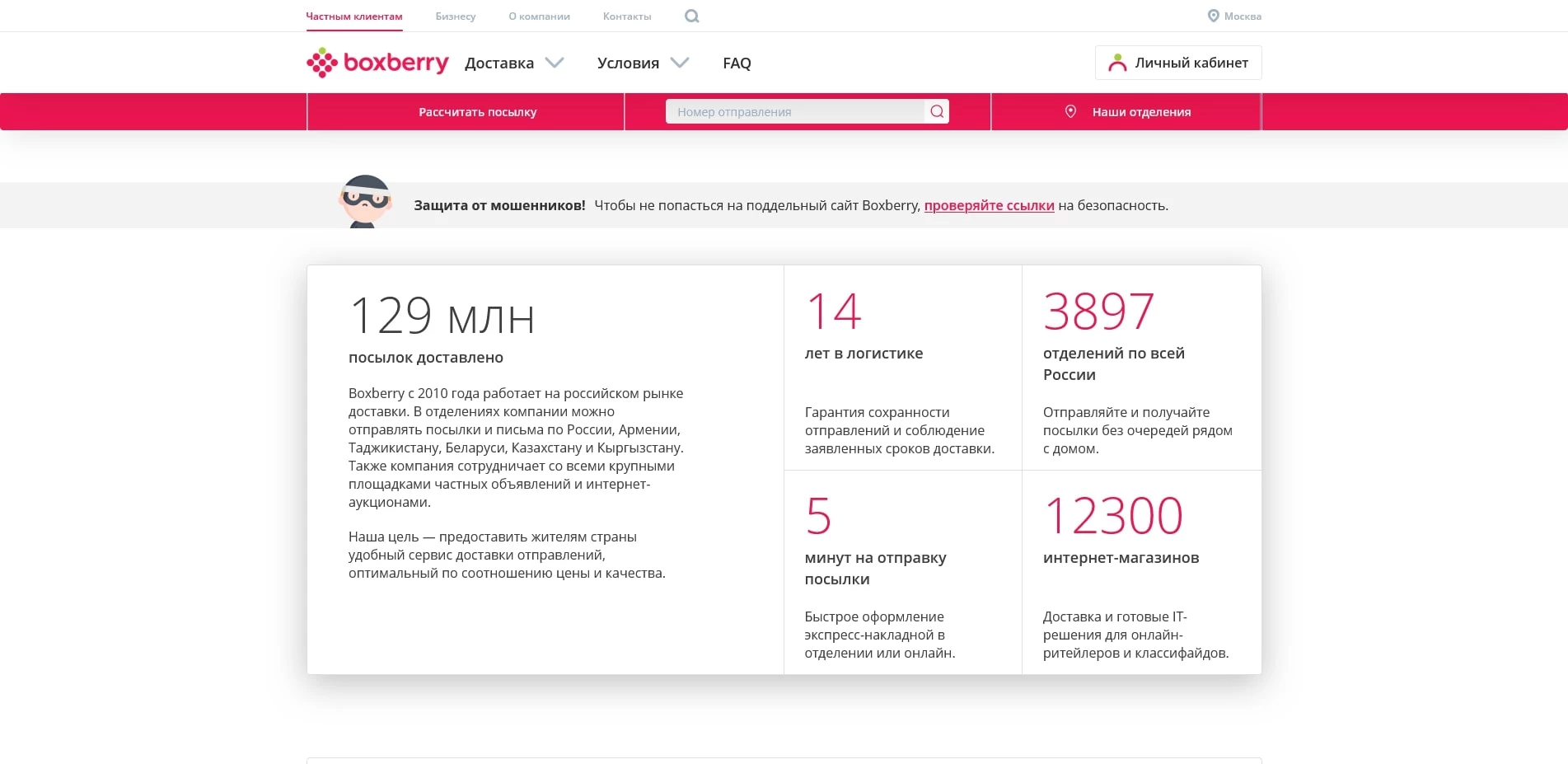Select the Частным клиентам tab

pyautogui.click(x=354, y=16)
